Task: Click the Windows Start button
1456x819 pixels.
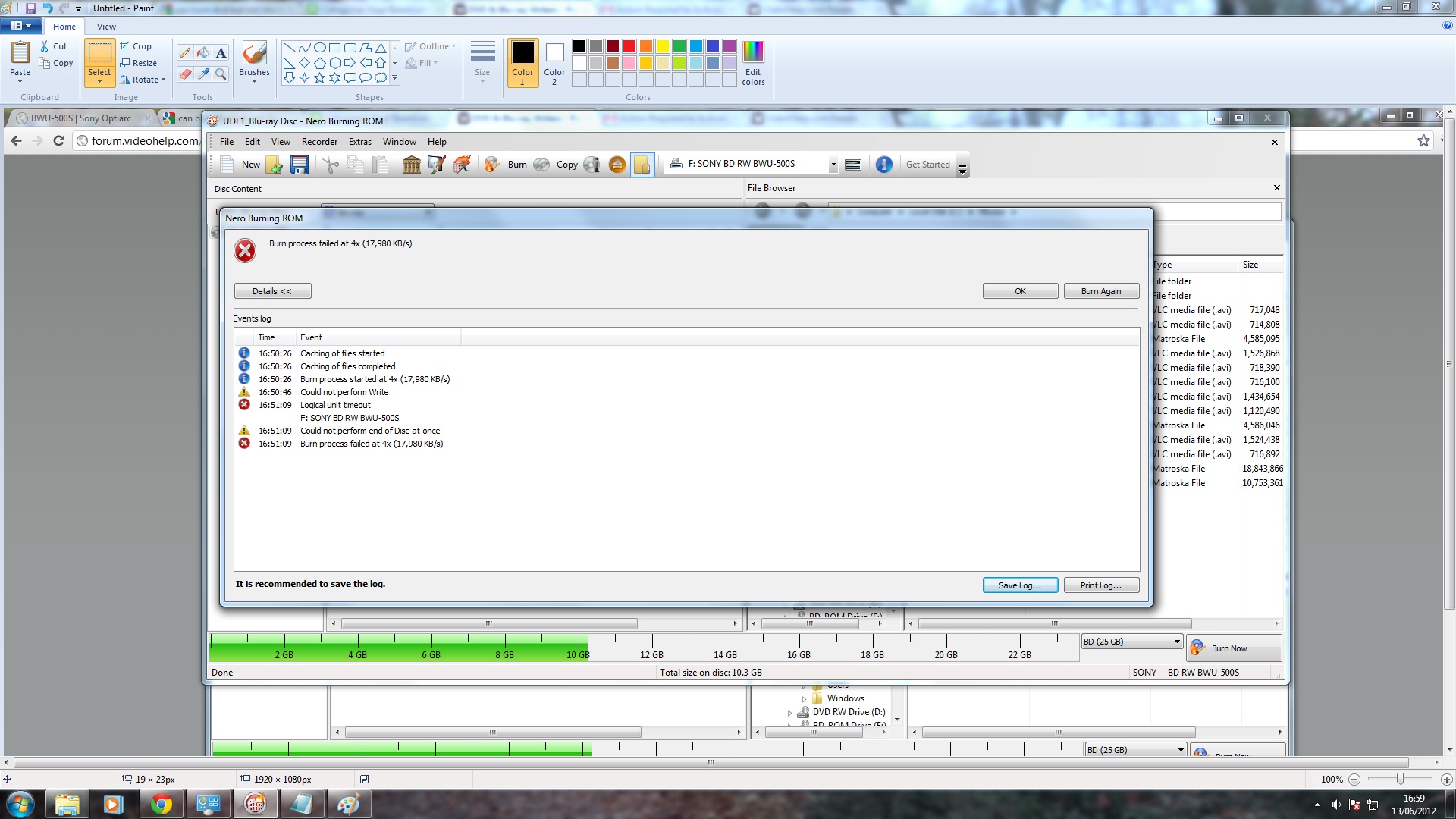Action: tap(20, 804)
